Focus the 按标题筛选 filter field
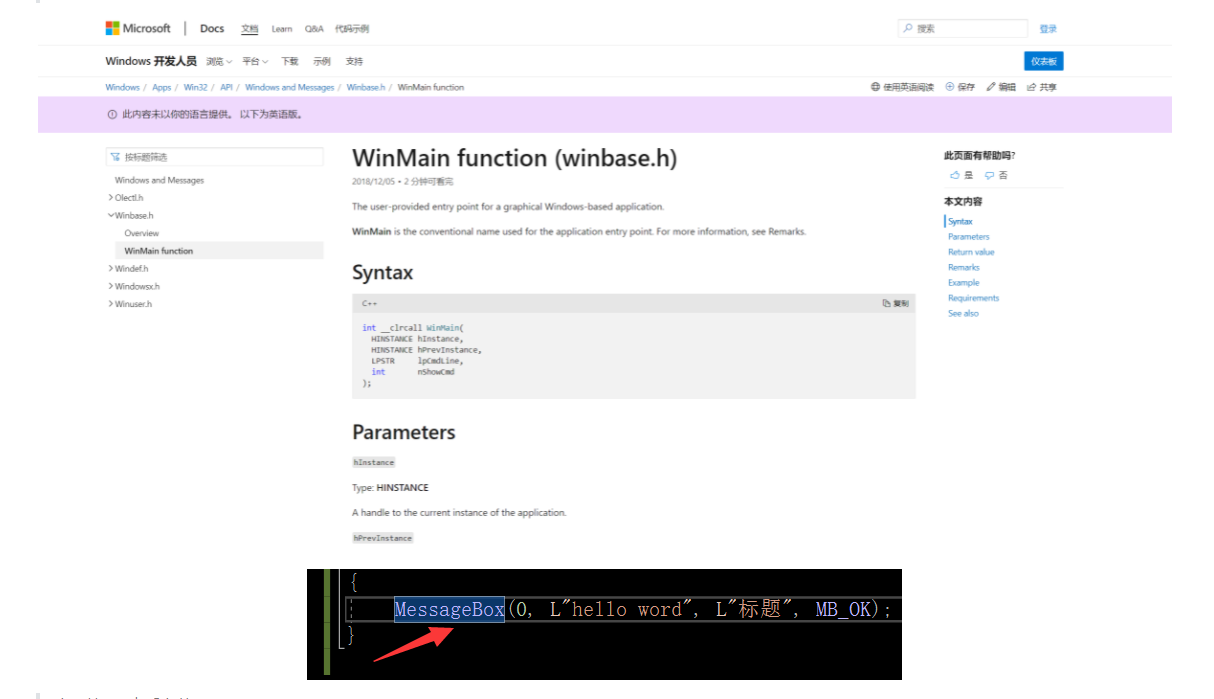Image resolution: width=1214 pixels, height=699 pixels. pos(215,157)
